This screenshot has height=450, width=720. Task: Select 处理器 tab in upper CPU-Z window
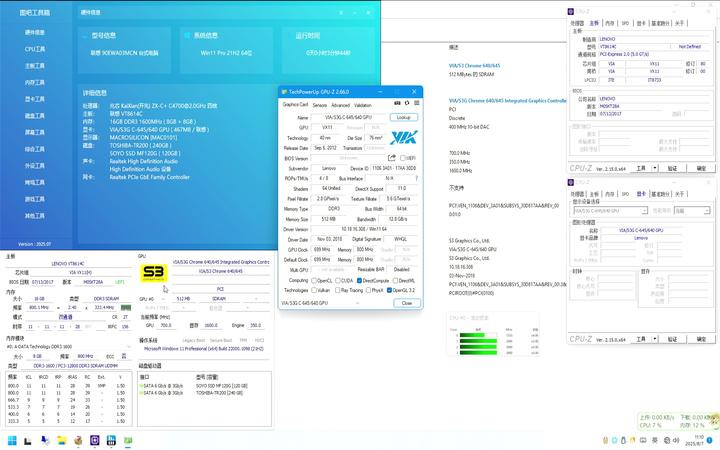point(577,23)
